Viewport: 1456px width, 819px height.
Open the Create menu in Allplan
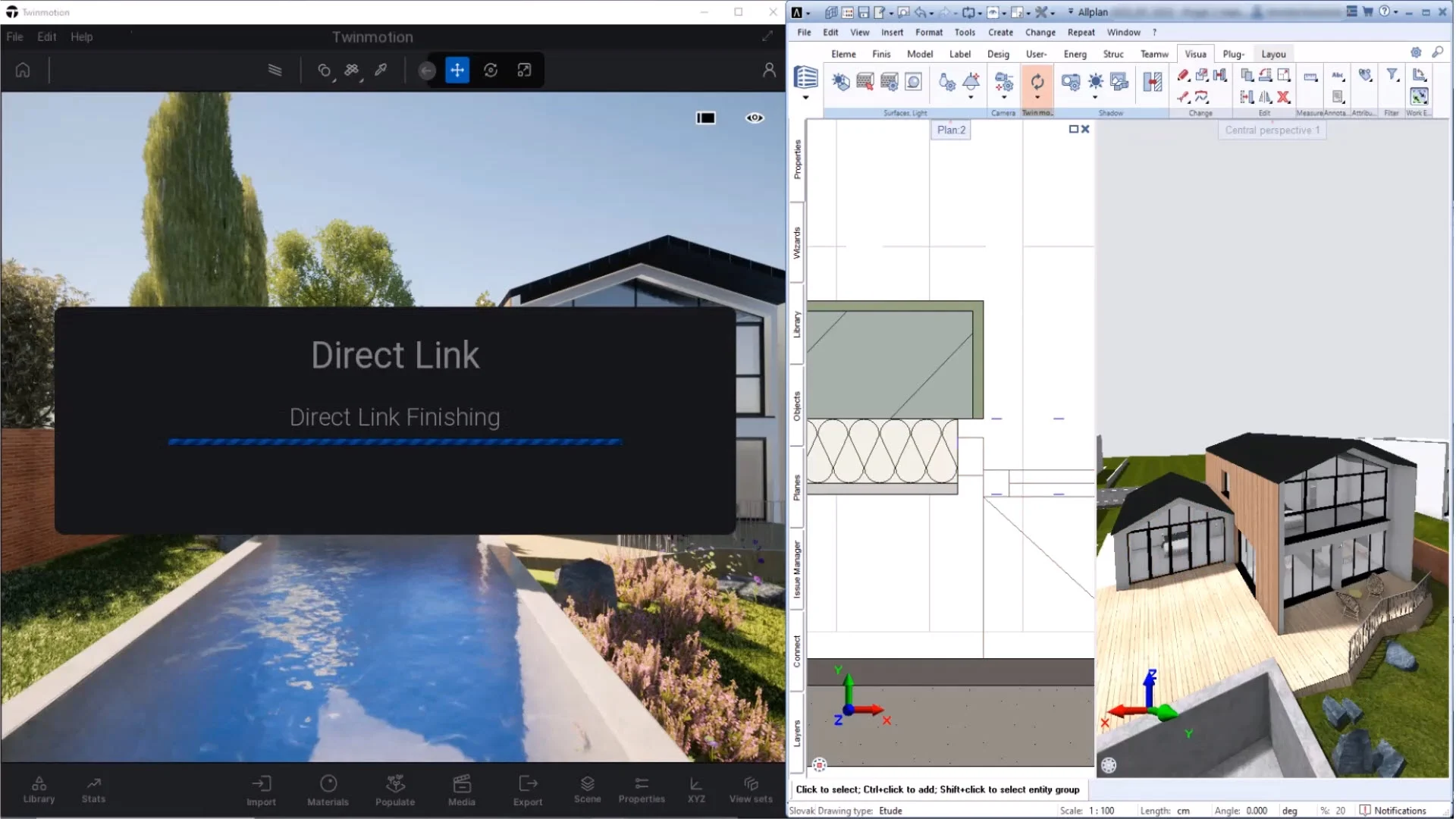pos(1000,33)
